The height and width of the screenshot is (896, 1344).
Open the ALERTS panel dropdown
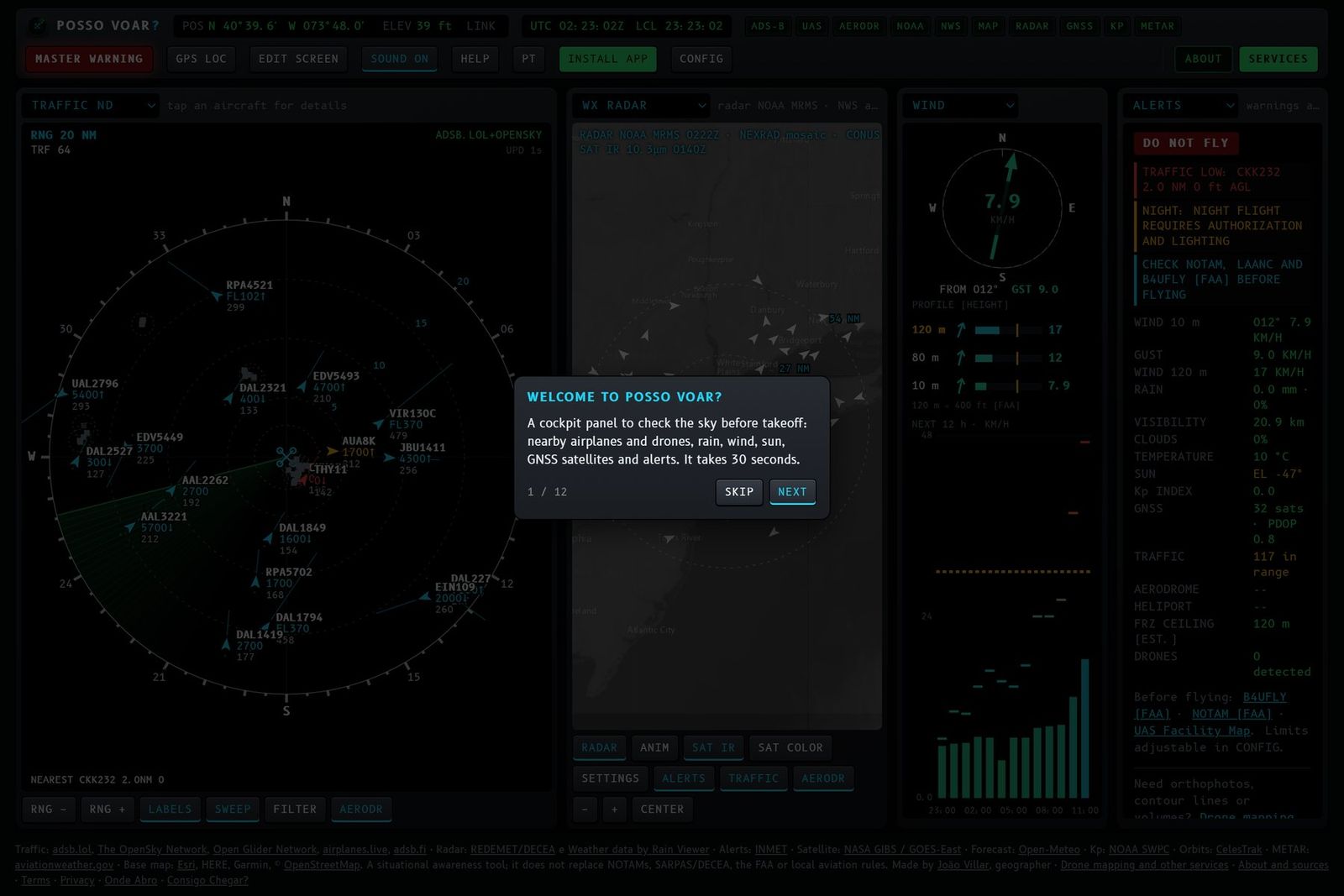(1182, 105)
